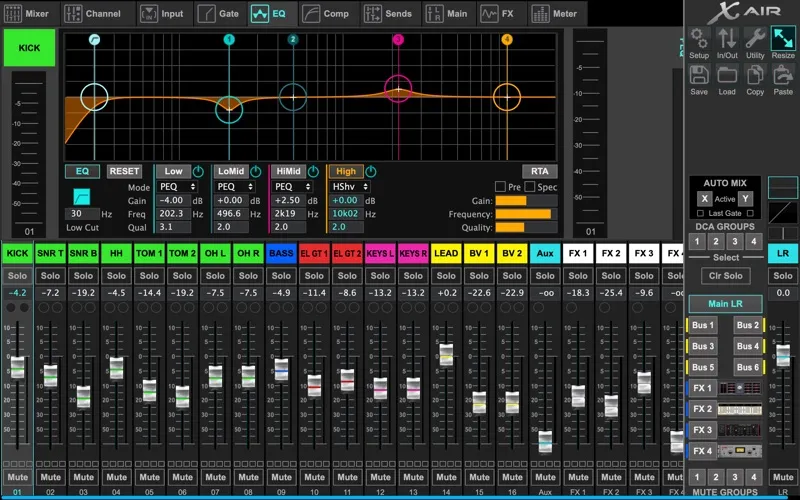Toggle the HiMid band power icon

pyautogui.click(x=313, y=171)
